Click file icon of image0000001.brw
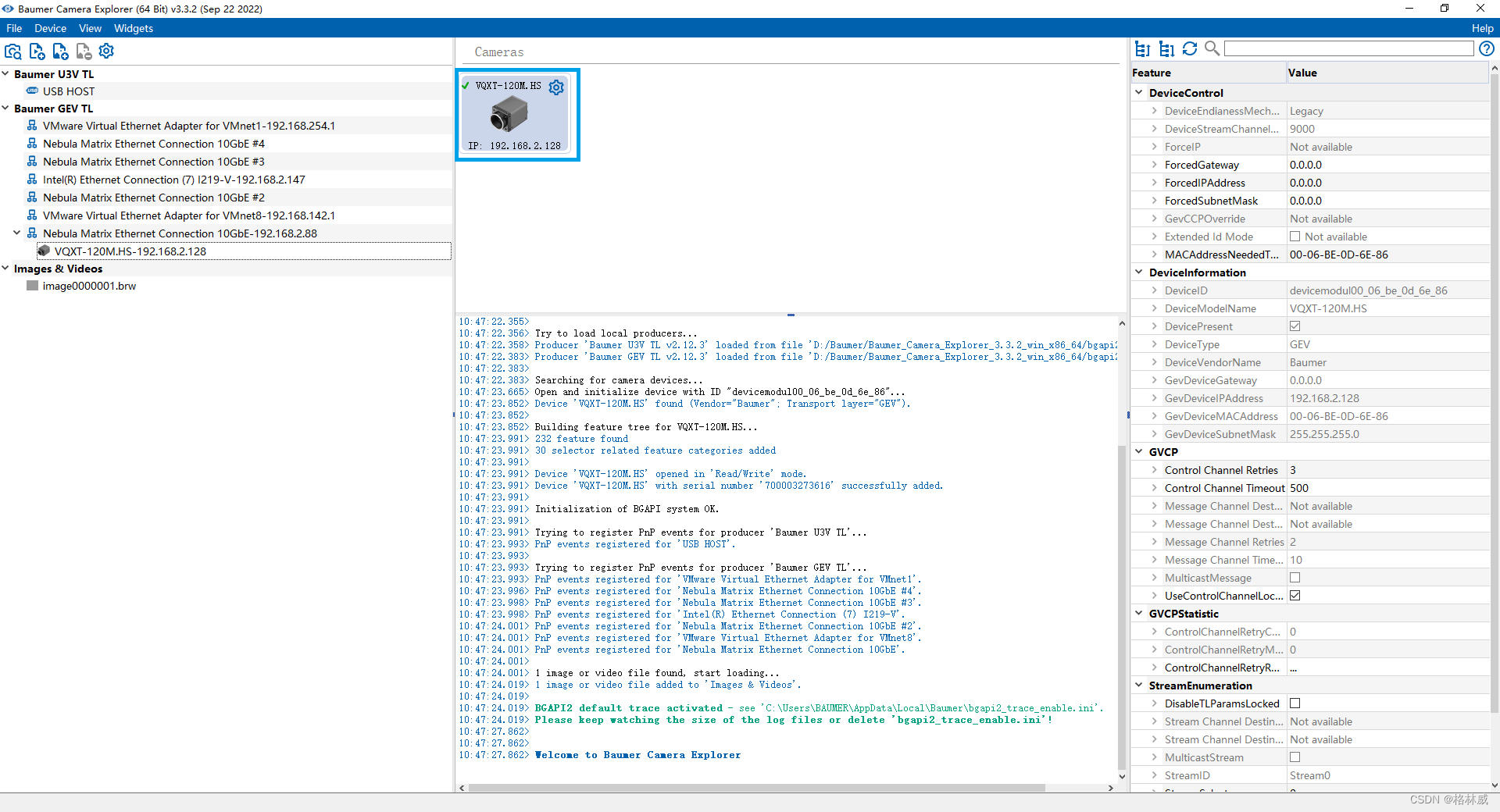Image resolution: width=1500 pixels, height=812 pixels. 32,286
